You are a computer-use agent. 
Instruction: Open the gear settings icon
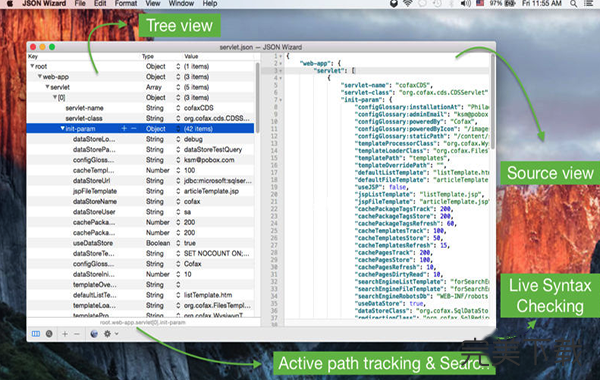(108, 334)
